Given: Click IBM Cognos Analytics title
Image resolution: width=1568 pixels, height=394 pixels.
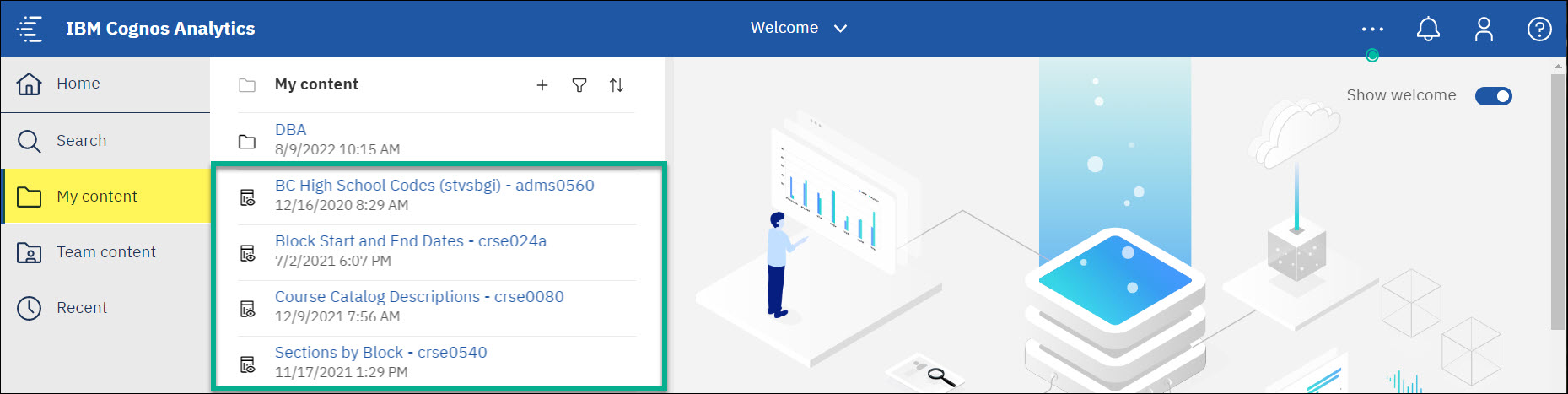Looking at the screenshot, I should pos(160,29).
